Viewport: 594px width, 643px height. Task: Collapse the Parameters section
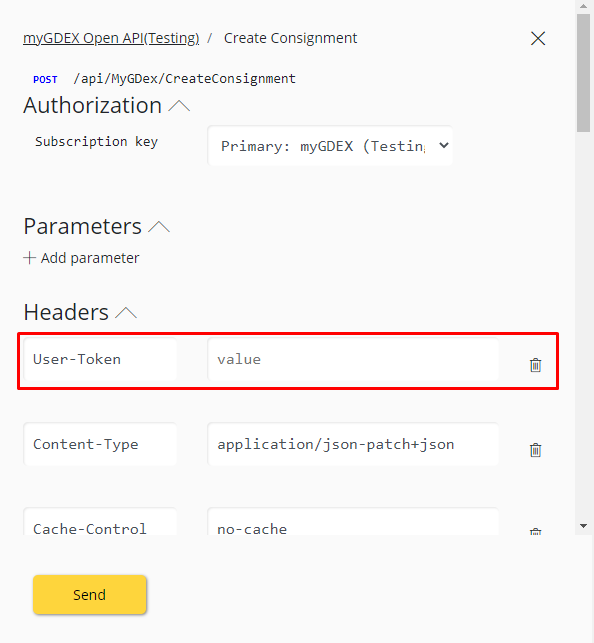[159, 227]
